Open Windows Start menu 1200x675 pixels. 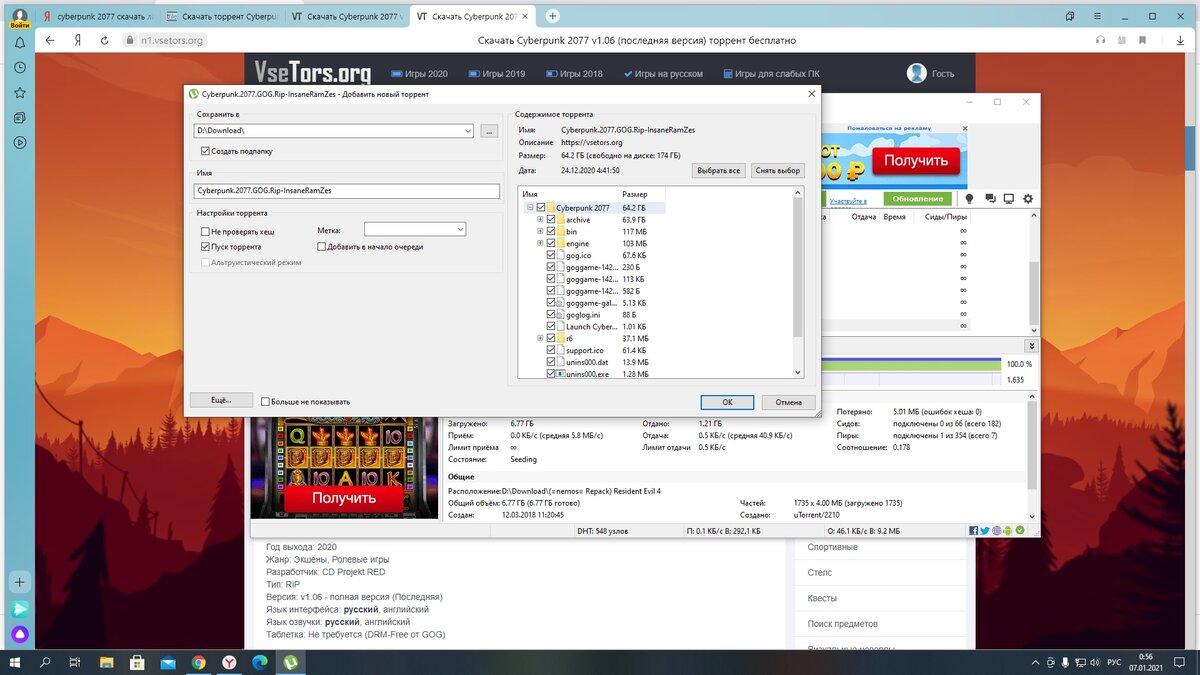17,662
